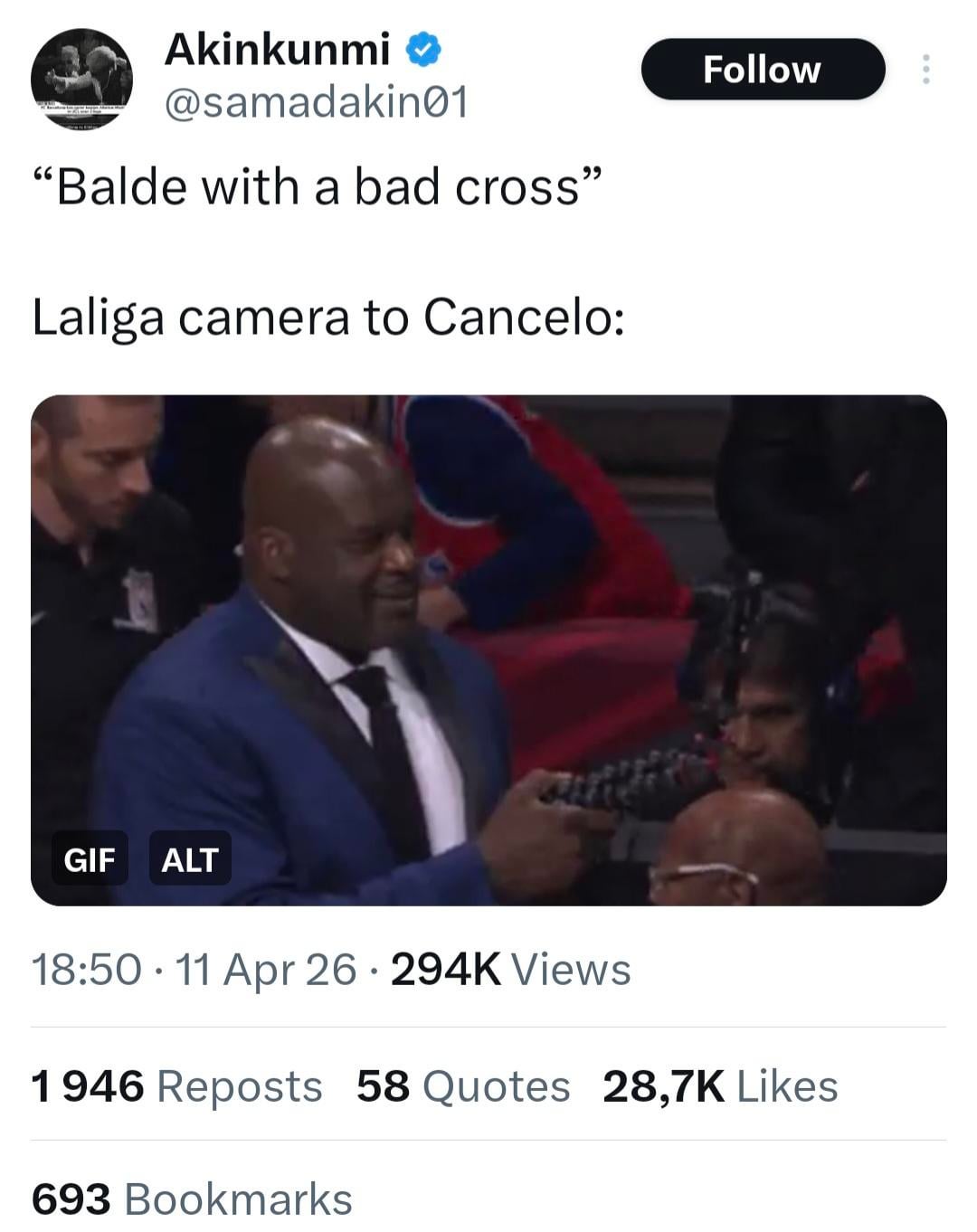
Task: Visit the @samadakin01 handle link
Action: pos(316,102)
